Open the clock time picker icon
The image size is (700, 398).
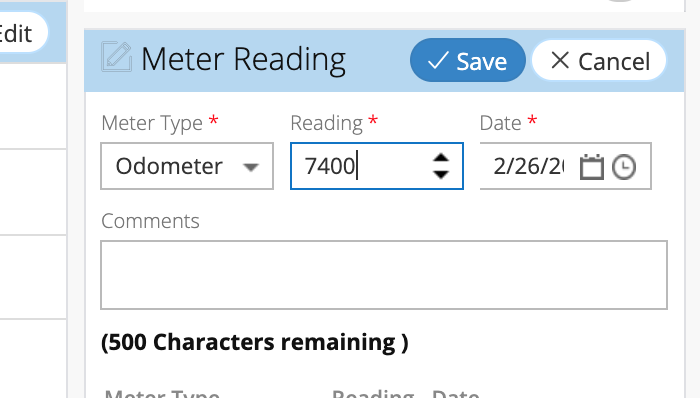click(624, 167)
